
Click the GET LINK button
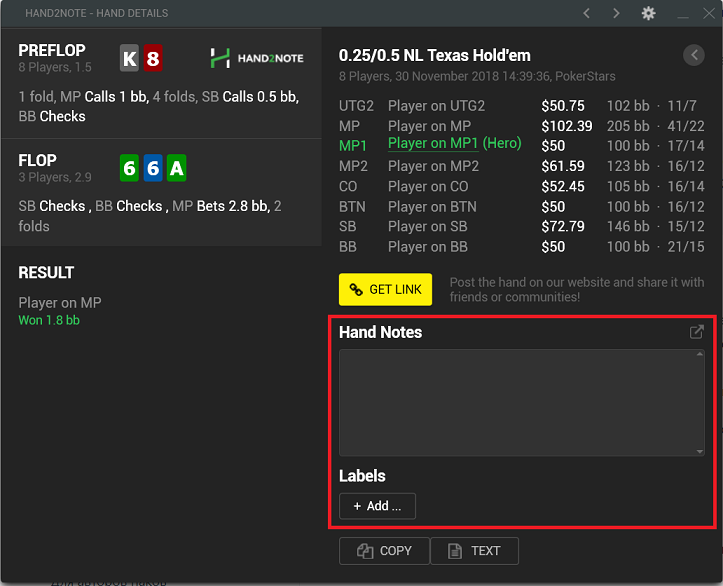385,290
